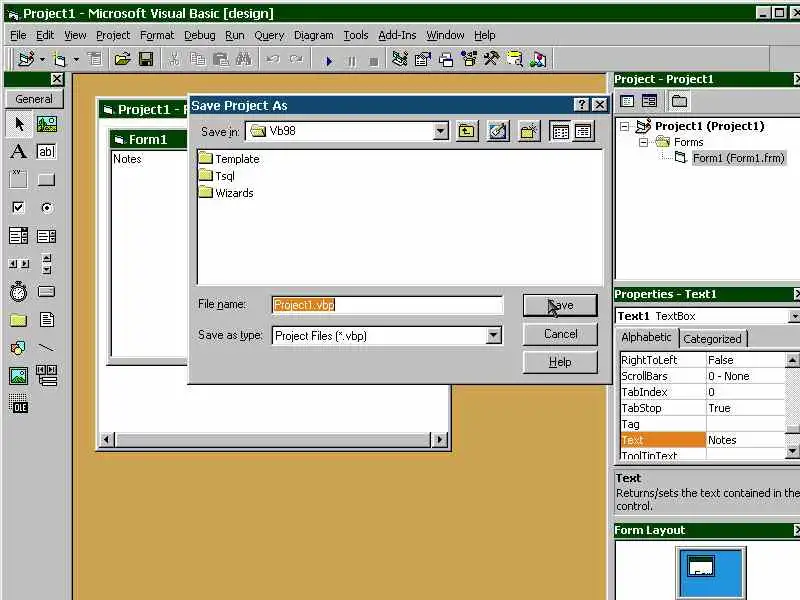This screenshot has width=800, height=600.
Task: Select the ListBox control tool
Action: [46, 236]
